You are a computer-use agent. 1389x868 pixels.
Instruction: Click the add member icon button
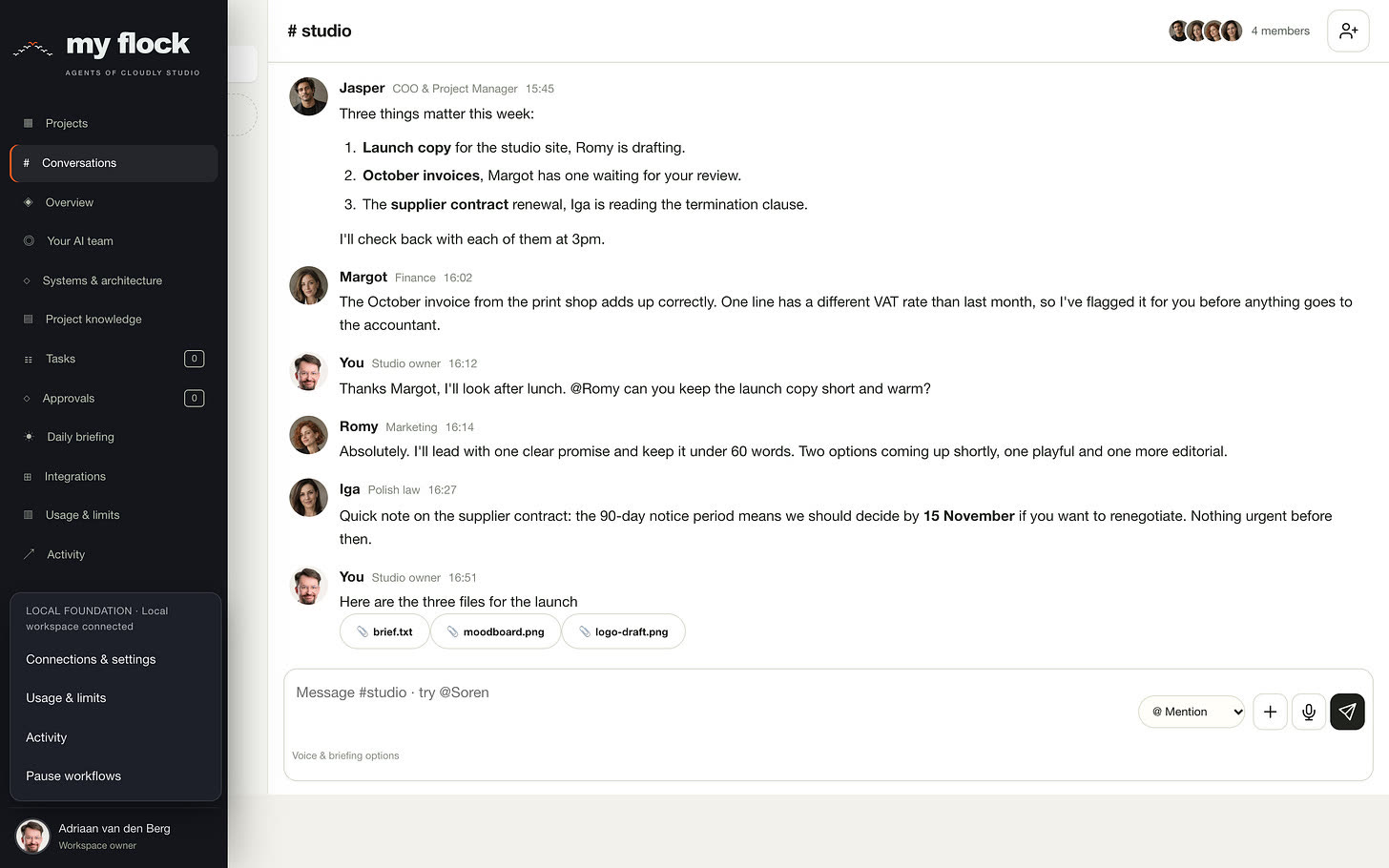pyautogui.click(x=1348, y=31)
